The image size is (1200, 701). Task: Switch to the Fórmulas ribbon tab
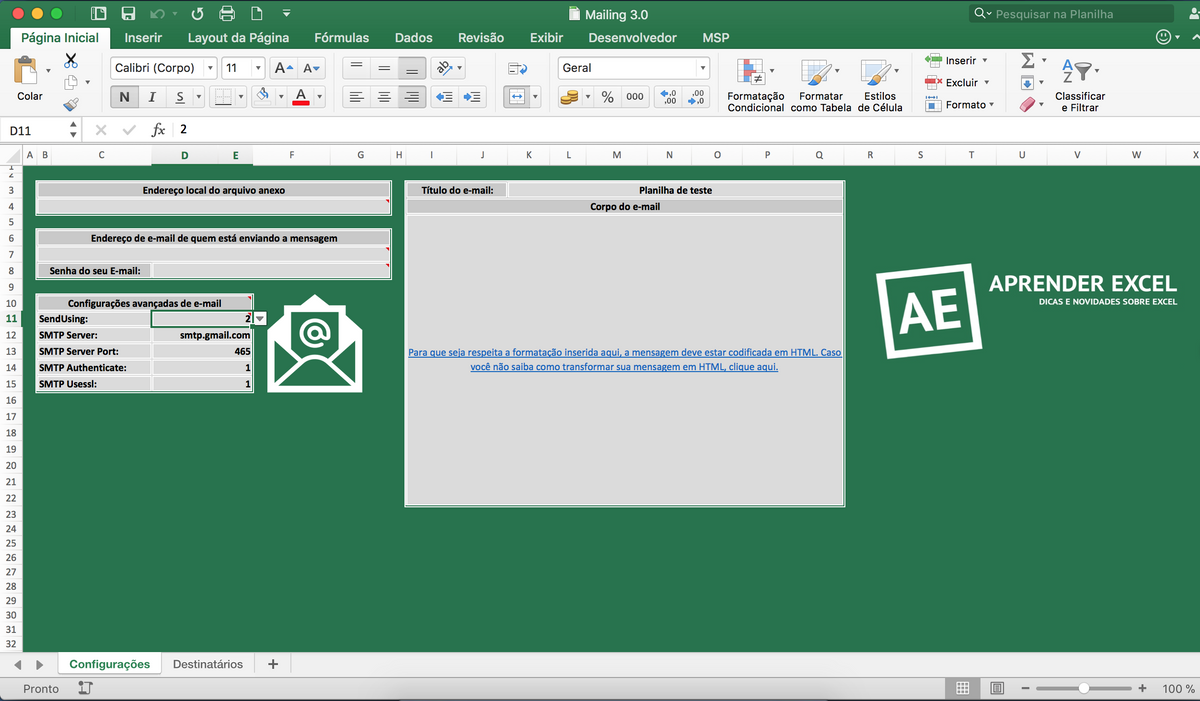tap(342, 38)
